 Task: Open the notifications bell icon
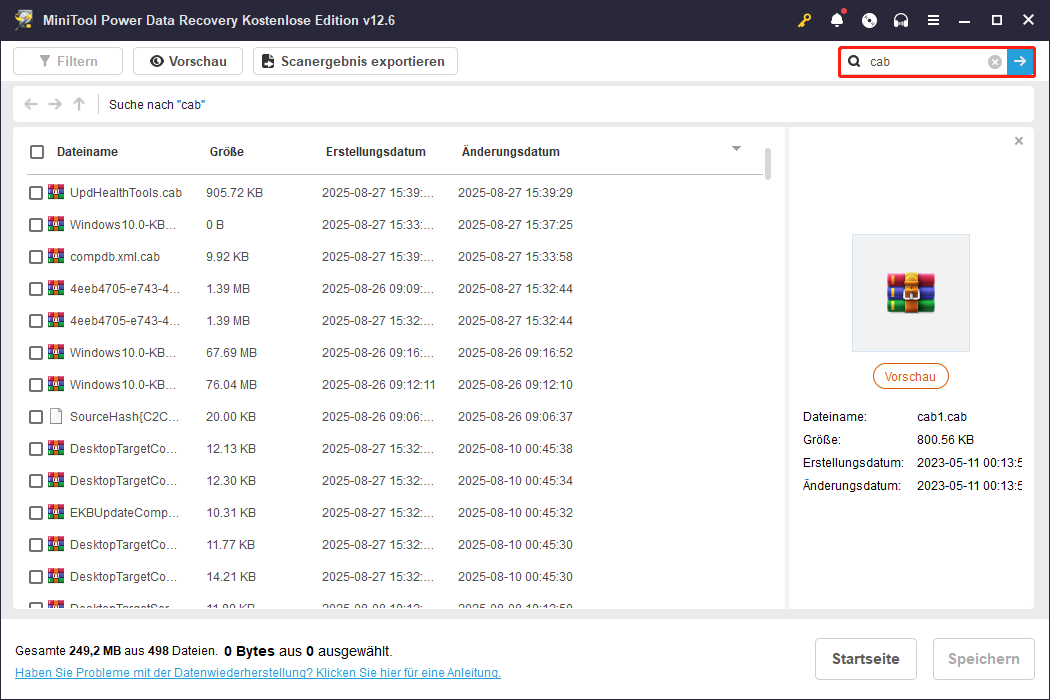coord(837,20)
